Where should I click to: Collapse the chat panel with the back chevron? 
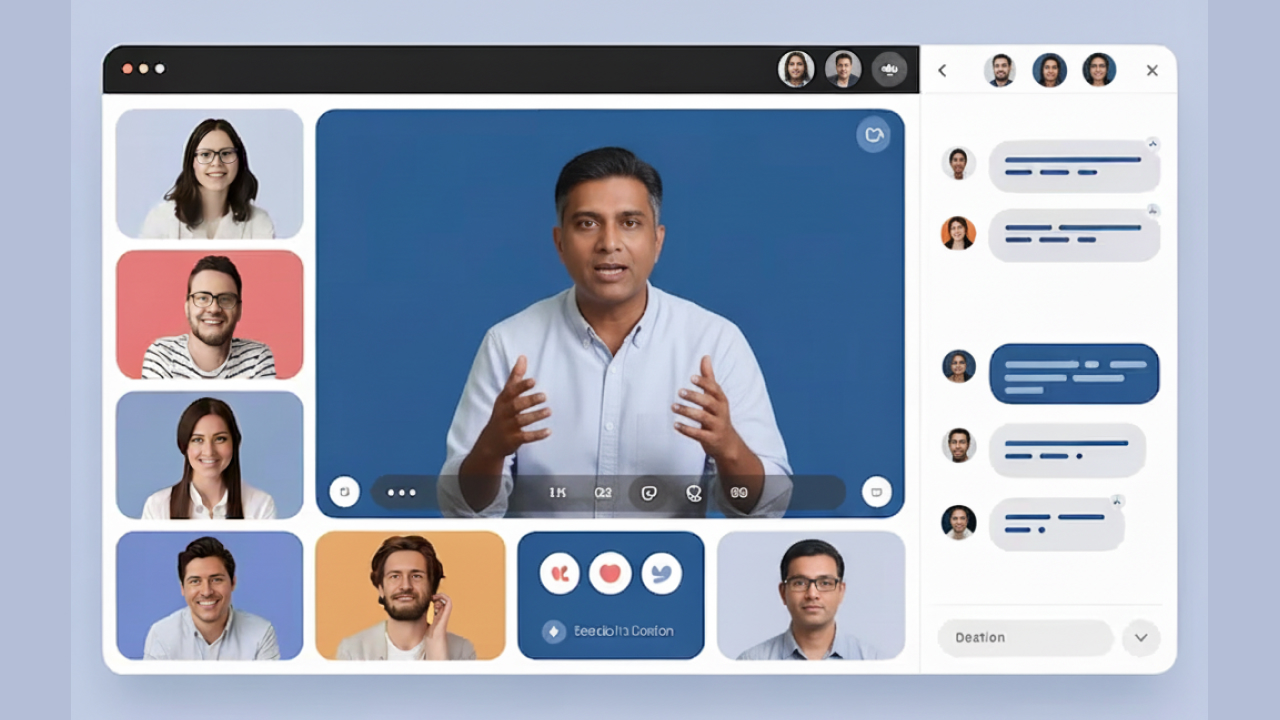point(942,70)
